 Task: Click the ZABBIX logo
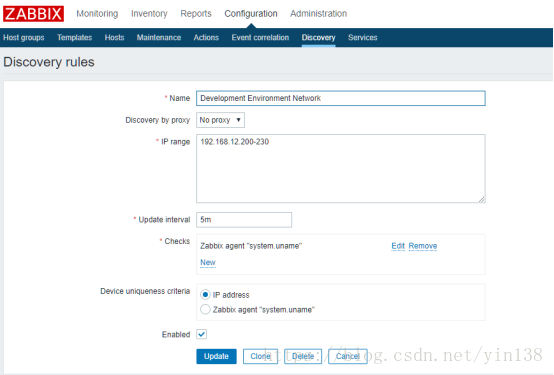[x=34, y=14]
